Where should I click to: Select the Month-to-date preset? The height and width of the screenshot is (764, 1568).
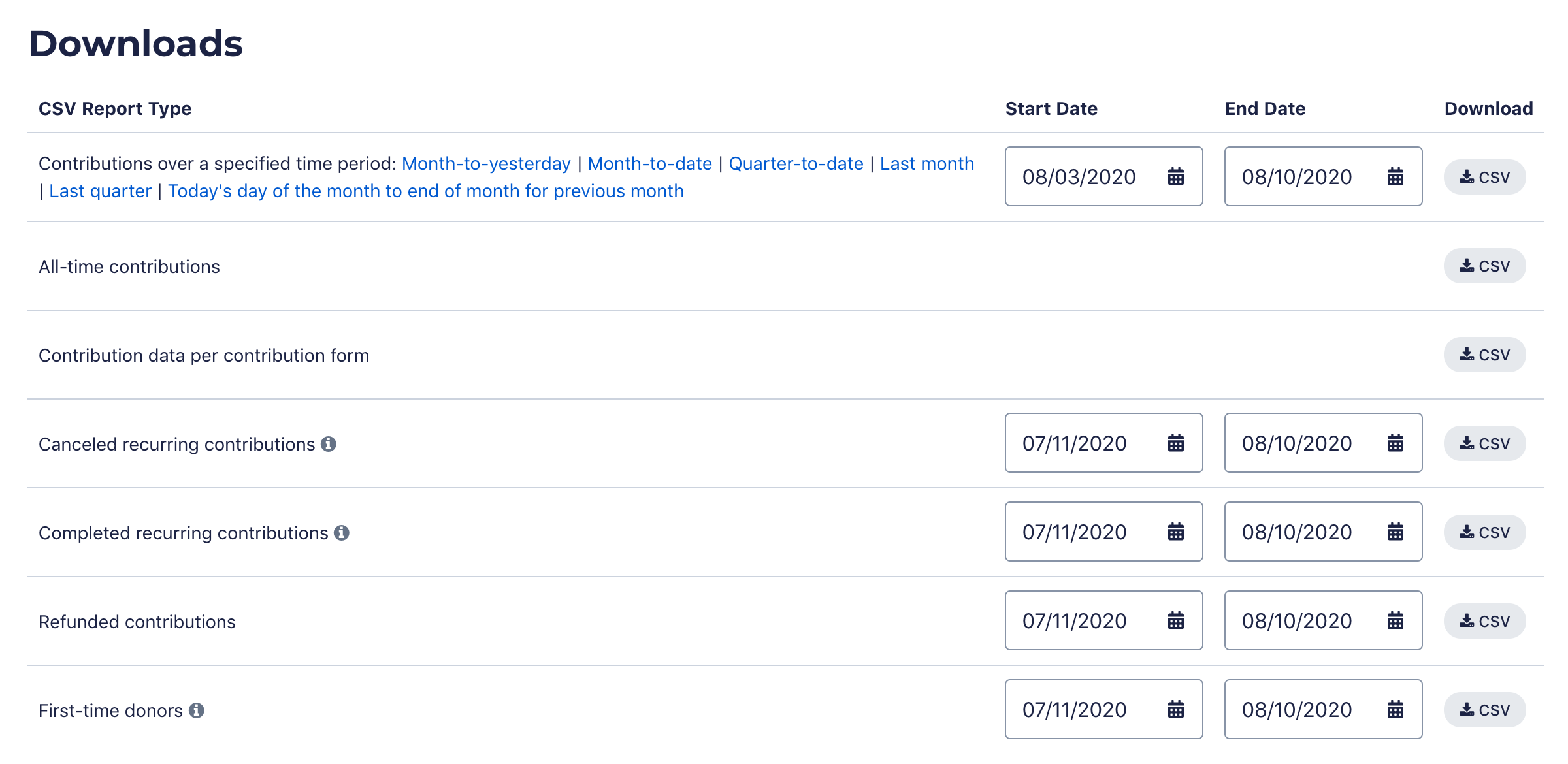(649, 163)
